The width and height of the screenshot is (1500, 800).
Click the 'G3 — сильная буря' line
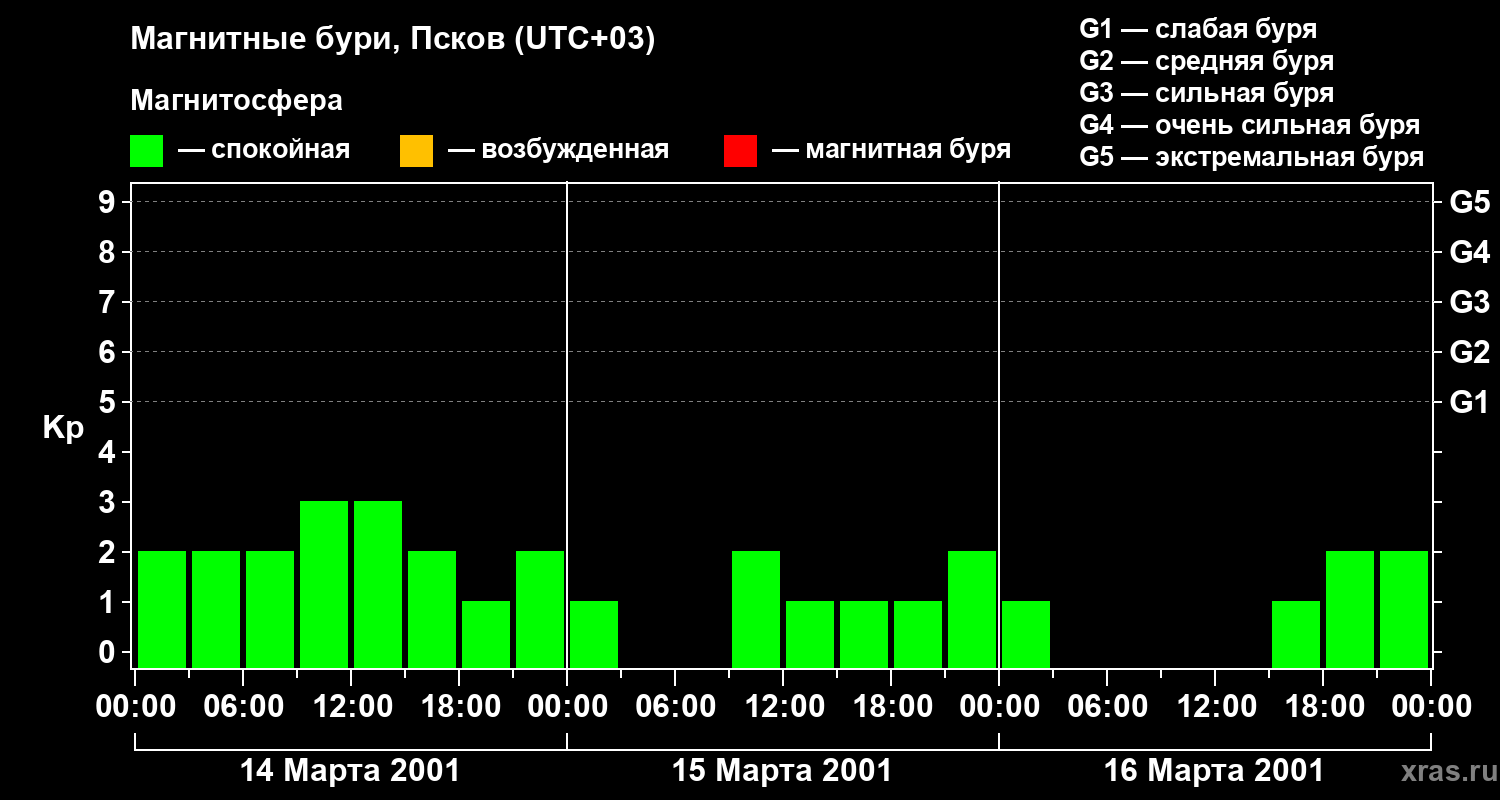[1206, 93]
